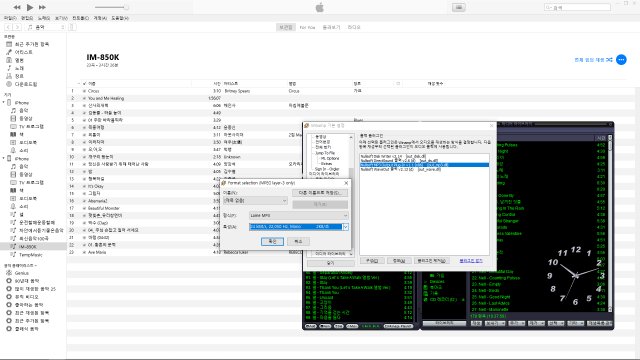Skip to next track with fast-forward icon
Image resolution: width=640 pixels, height=360 pixels.
coord(42,7)
